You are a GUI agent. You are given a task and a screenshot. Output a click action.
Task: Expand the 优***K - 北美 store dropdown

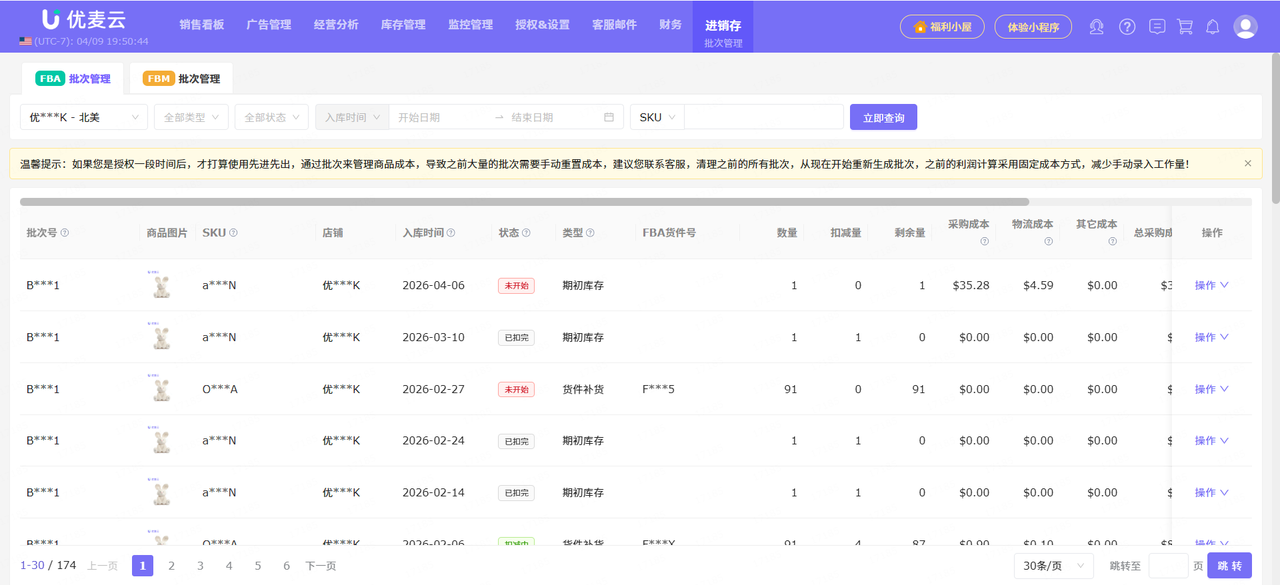coord(84,117)
